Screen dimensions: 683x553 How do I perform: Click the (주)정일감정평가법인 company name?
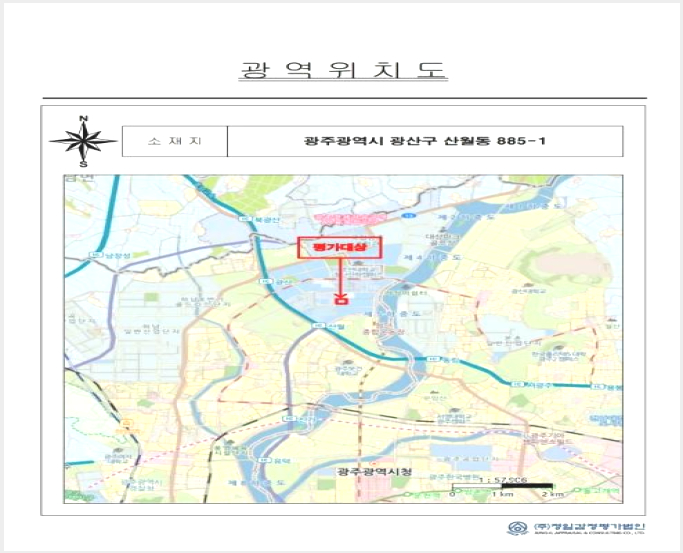coord(589,526)
